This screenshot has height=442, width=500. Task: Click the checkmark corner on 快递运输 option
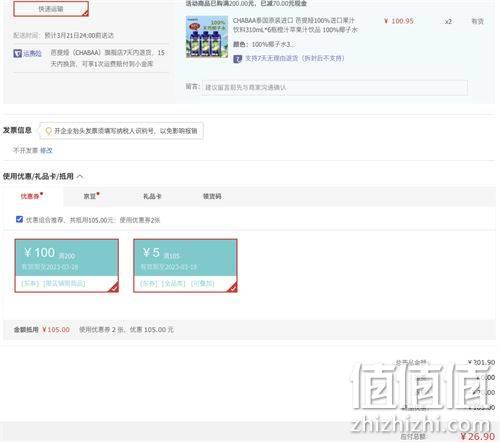(x=85, y=13)
